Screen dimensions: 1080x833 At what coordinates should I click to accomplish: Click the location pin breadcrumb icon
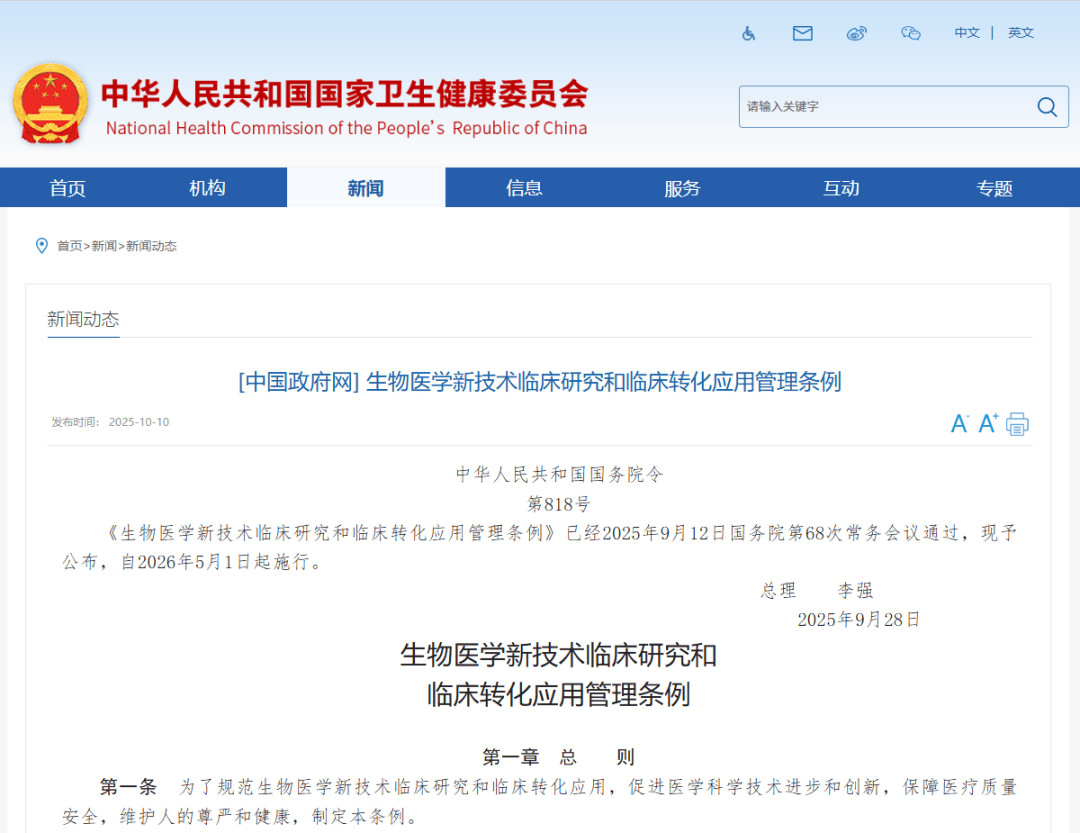(x=41, y=246)
